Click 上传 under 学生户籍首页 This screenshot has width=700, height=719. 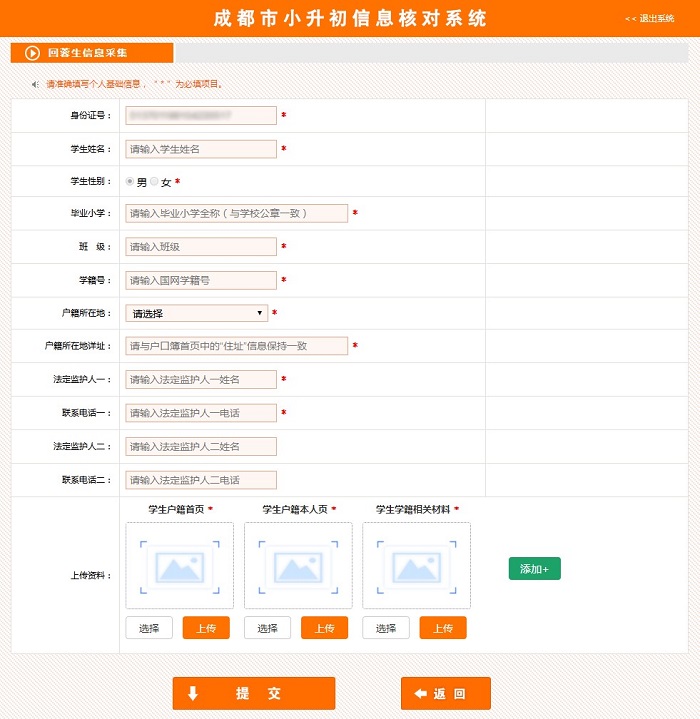point(206,628)
